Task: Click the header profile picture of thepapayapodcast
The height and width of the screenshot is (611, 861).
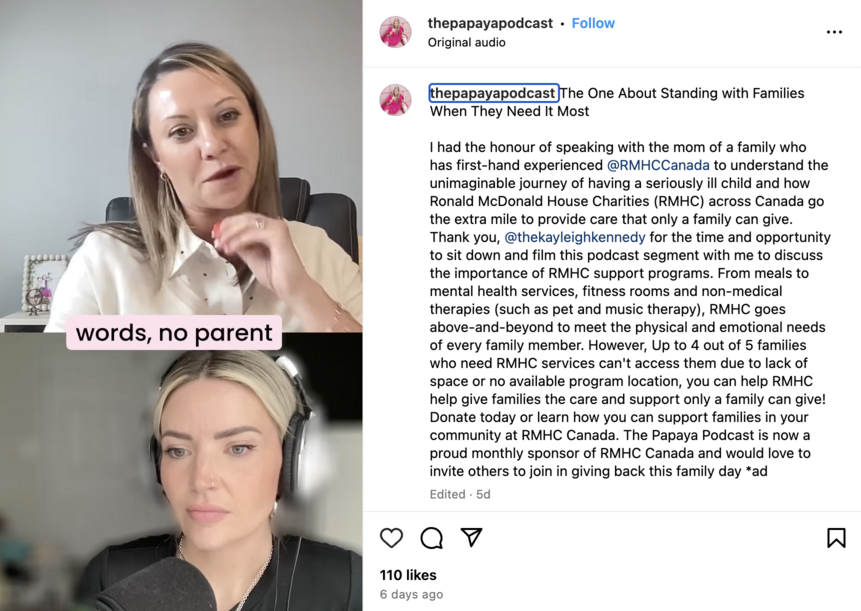Action: 395,32
